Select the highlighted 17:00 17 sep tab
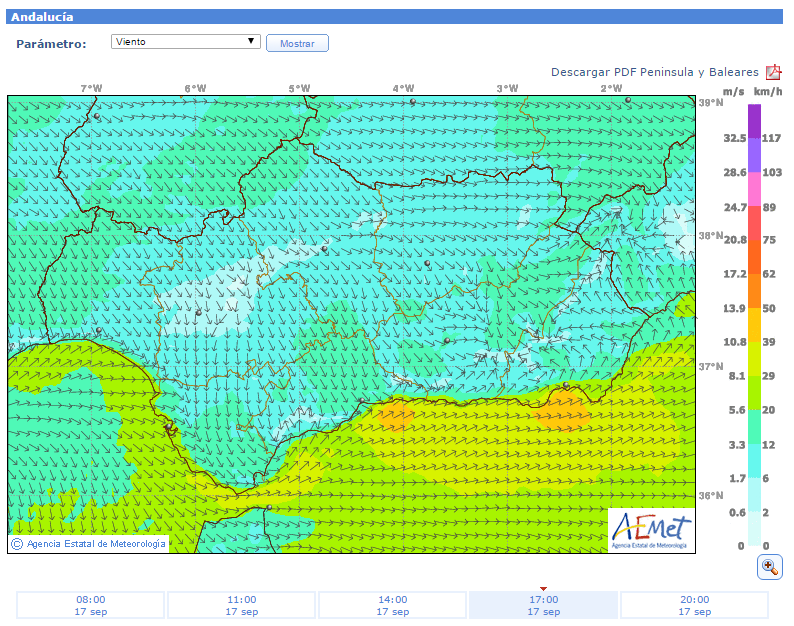Image resolution: width=794 pixels, height=626 pixels. (x=543, y=605)
